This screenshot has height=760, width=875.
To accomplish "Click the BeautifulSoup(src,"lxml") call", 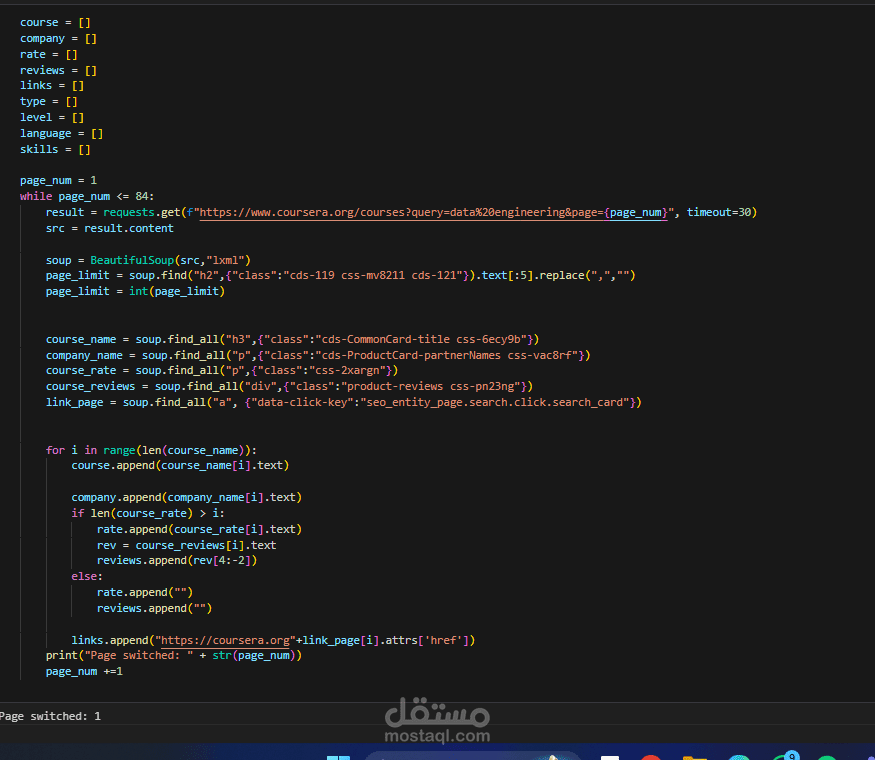I will [171, 261].
